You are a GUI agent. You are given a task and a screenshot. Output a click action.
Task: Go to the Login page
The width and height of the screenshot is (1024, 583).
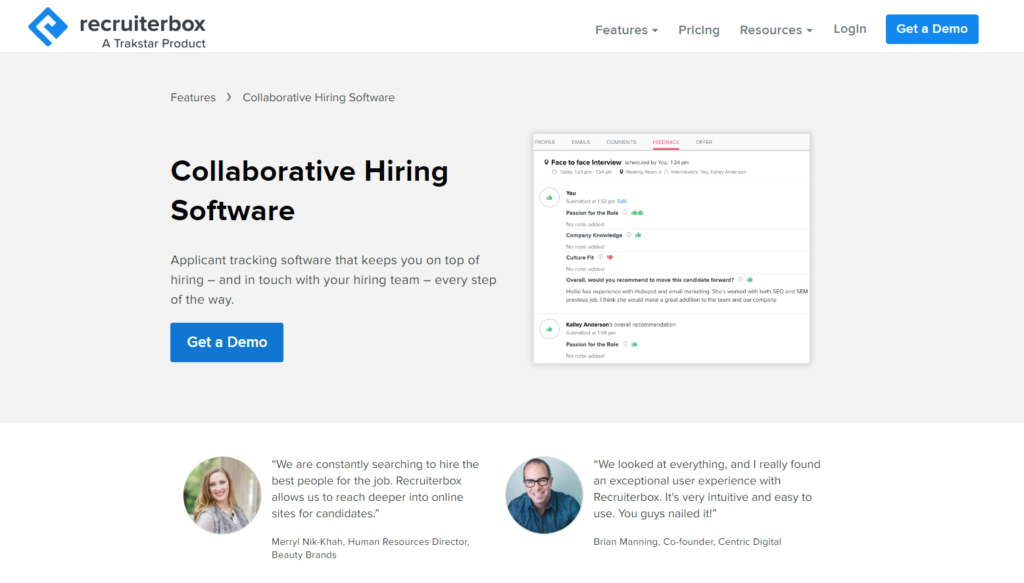click(850, 29)
